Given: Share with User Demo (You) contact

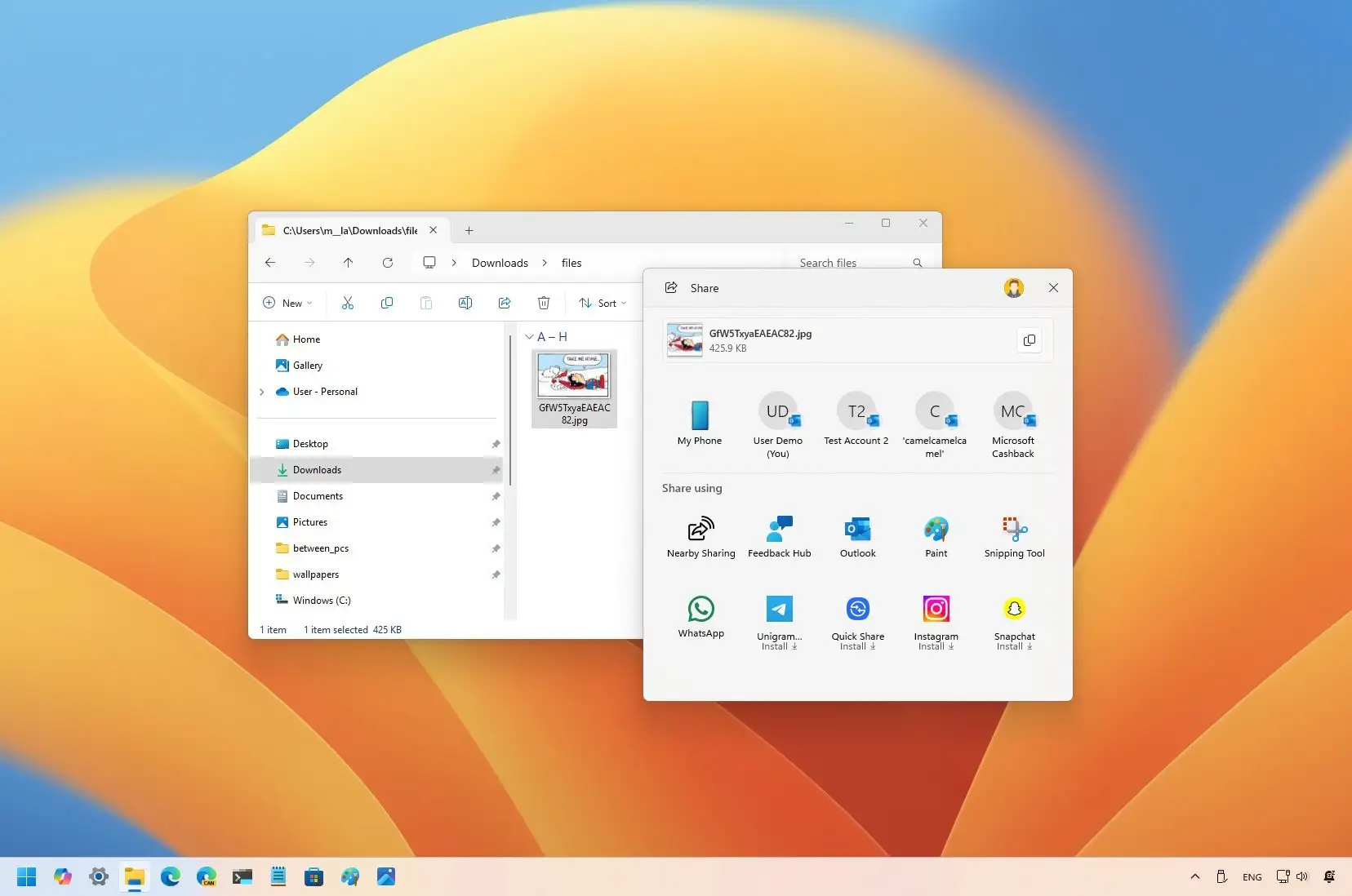Looking at the screenshot, I should (x=777, y=424).
